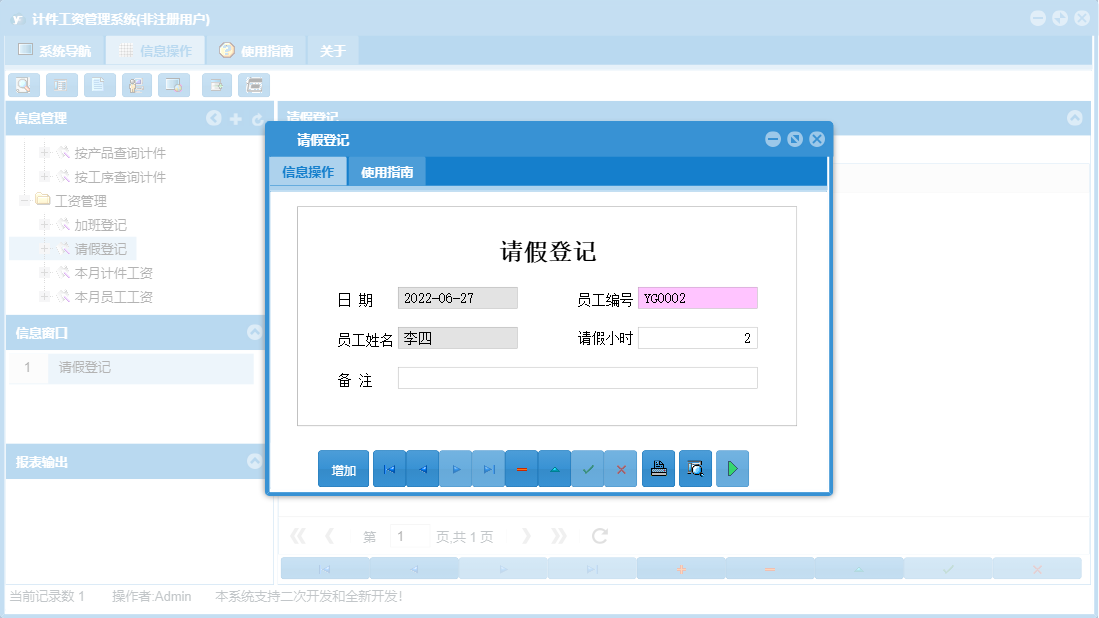Viewport: 1099px width, 618px height.
Task: Open print preview in the 请假登记 dialog
Action: click(695, 468)
